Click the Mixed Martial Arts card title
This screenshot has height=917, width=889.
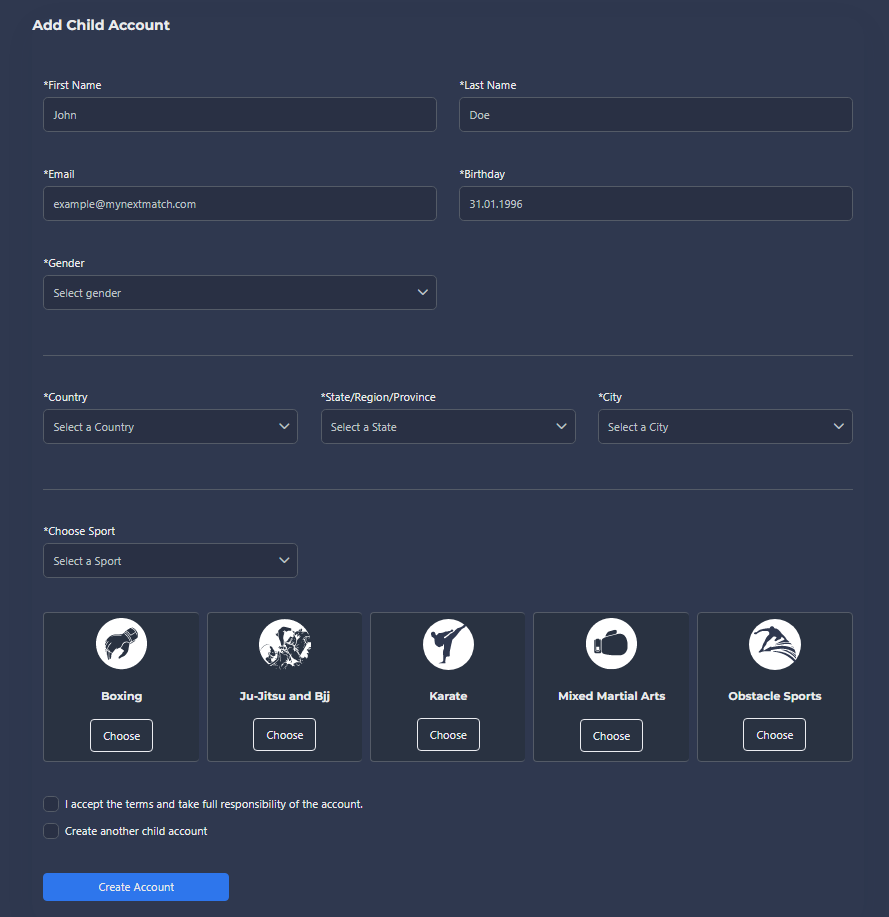click(612, 696)
